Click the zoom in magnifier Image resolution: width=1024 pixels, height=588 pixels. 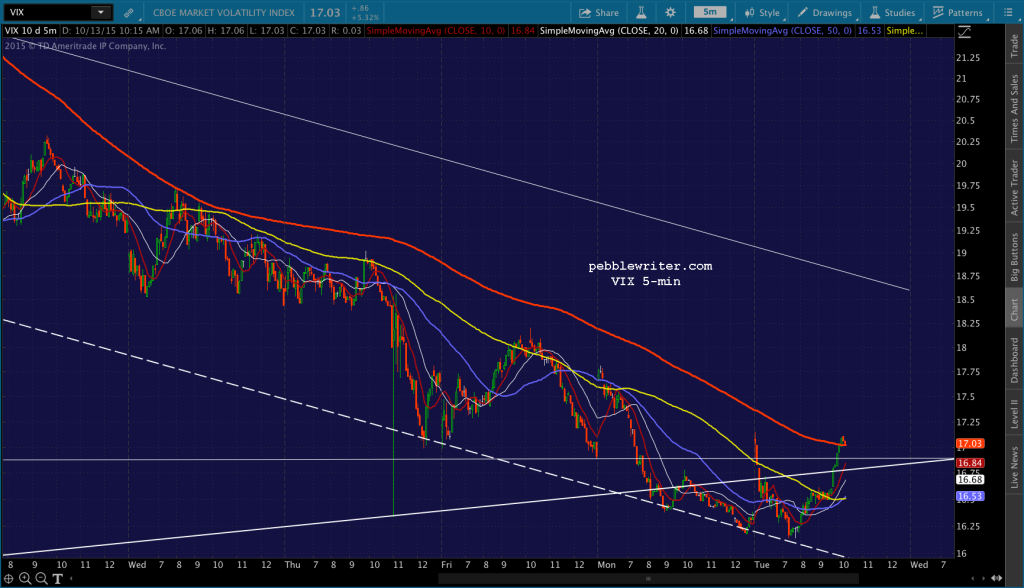tap(25, 578)
